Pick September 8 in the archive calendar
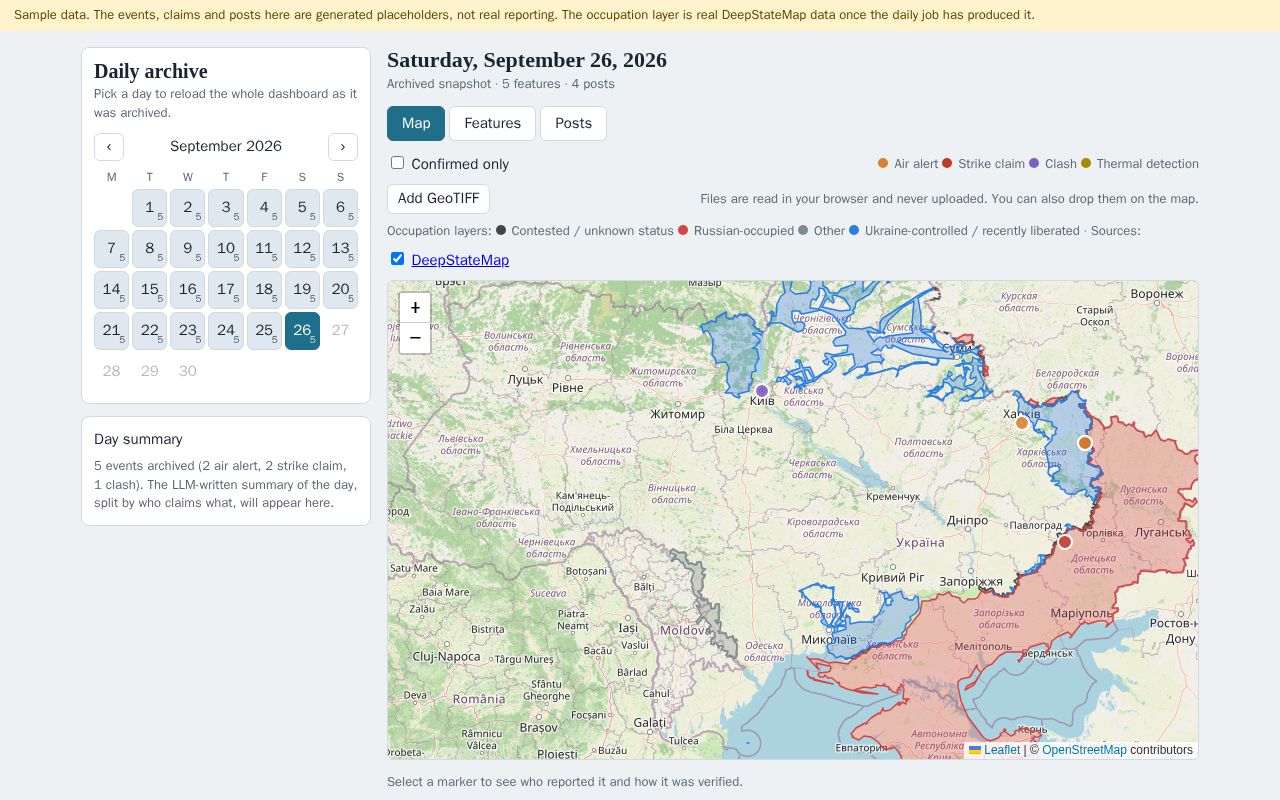Viewport: 1280px width, 800px height. [x=149, y=249]
